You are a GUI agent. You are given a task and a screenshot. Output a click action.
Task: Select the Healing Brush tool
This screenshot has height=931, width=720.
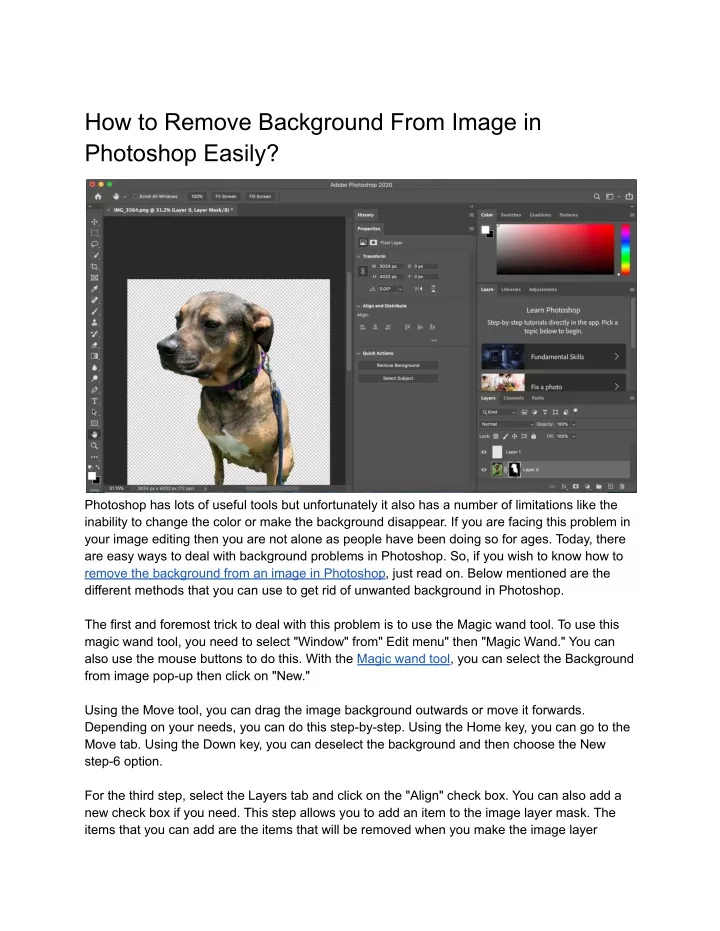click(94, 300)
